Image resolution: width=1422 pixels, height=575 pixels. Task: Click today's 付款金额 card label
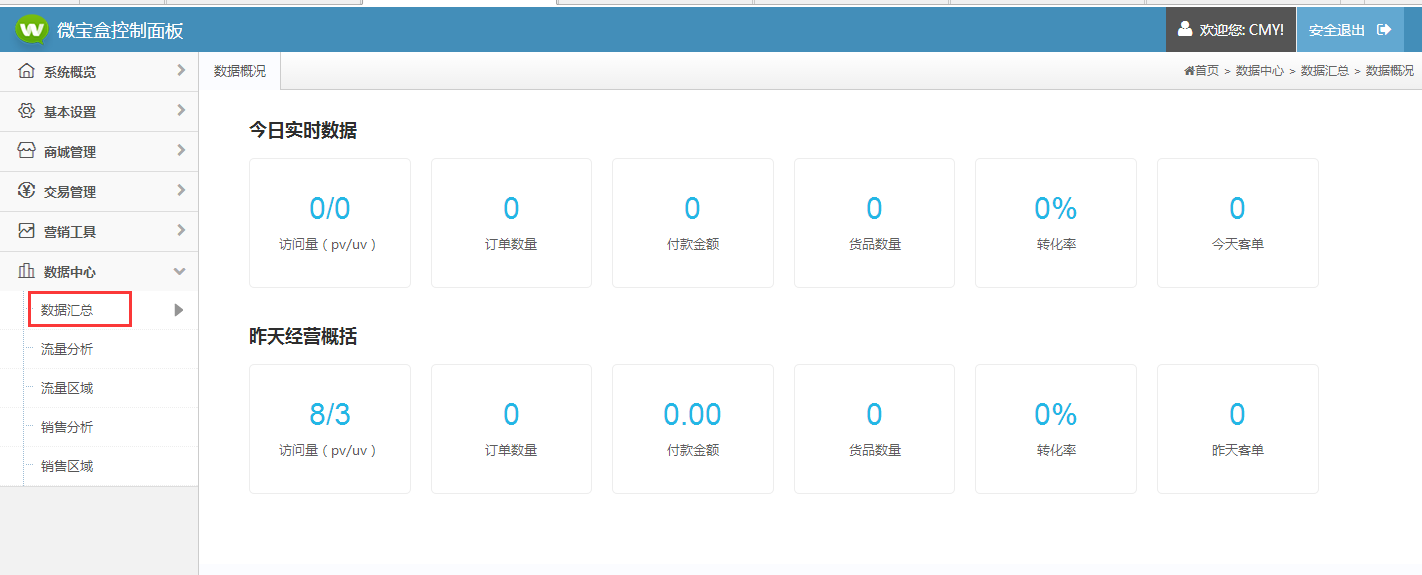tap(692, 244)
